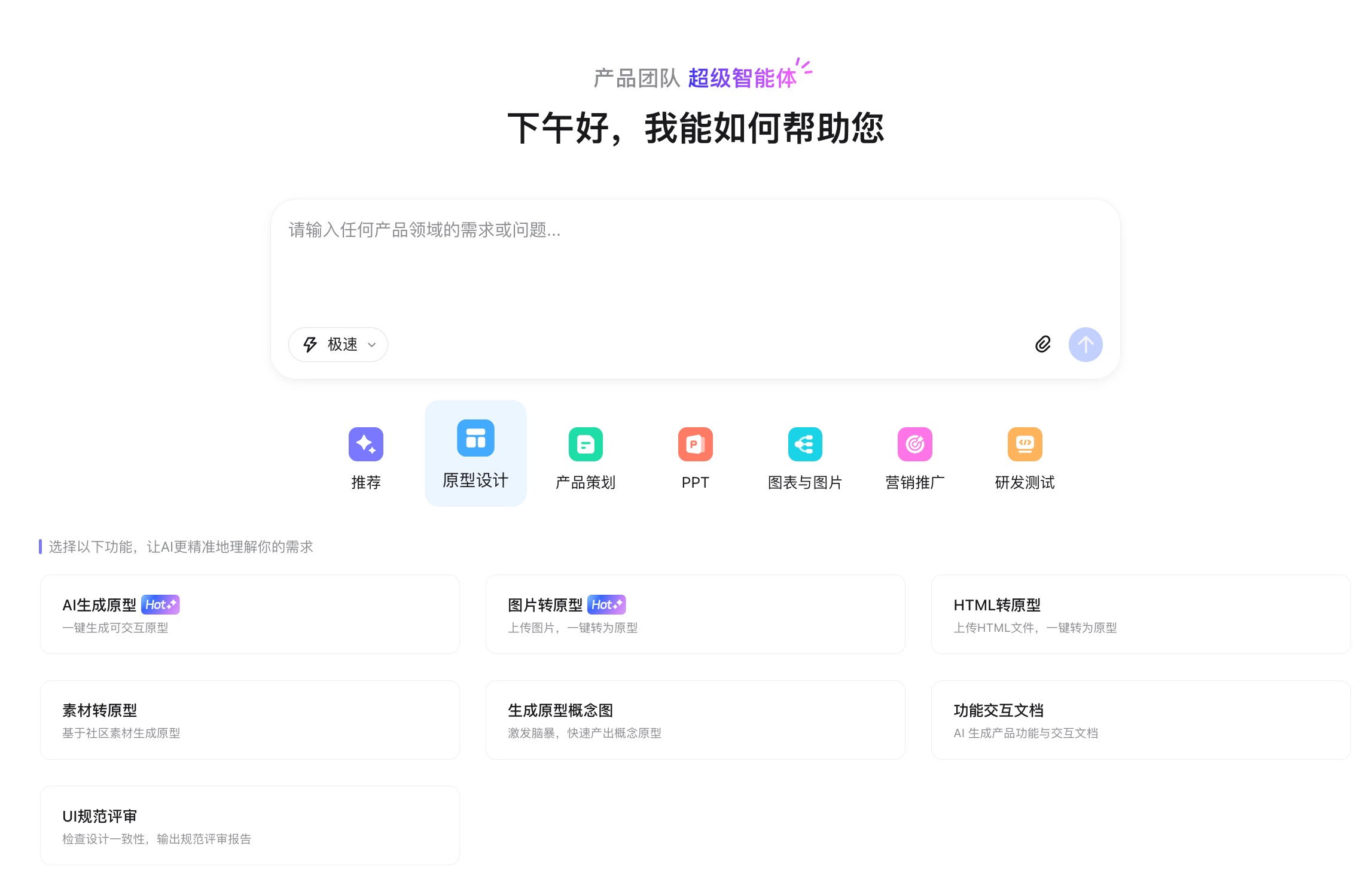1372x876 pixels.
Task: Open the 功能交互文档 feature card
Action: coord(1140,719)
